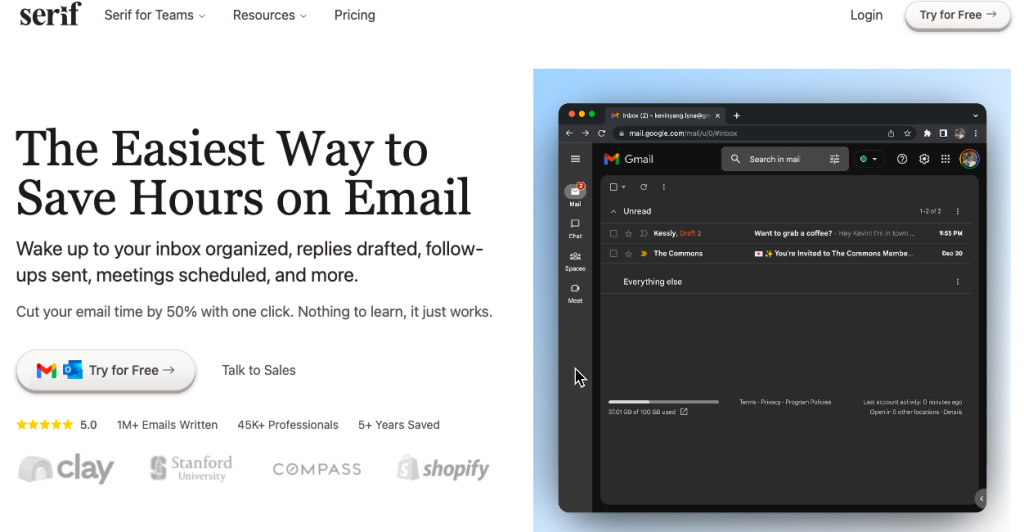Click the Compass logo
Image resolution: width=1024 pixels, height=532 pixels.
(317, 469)
